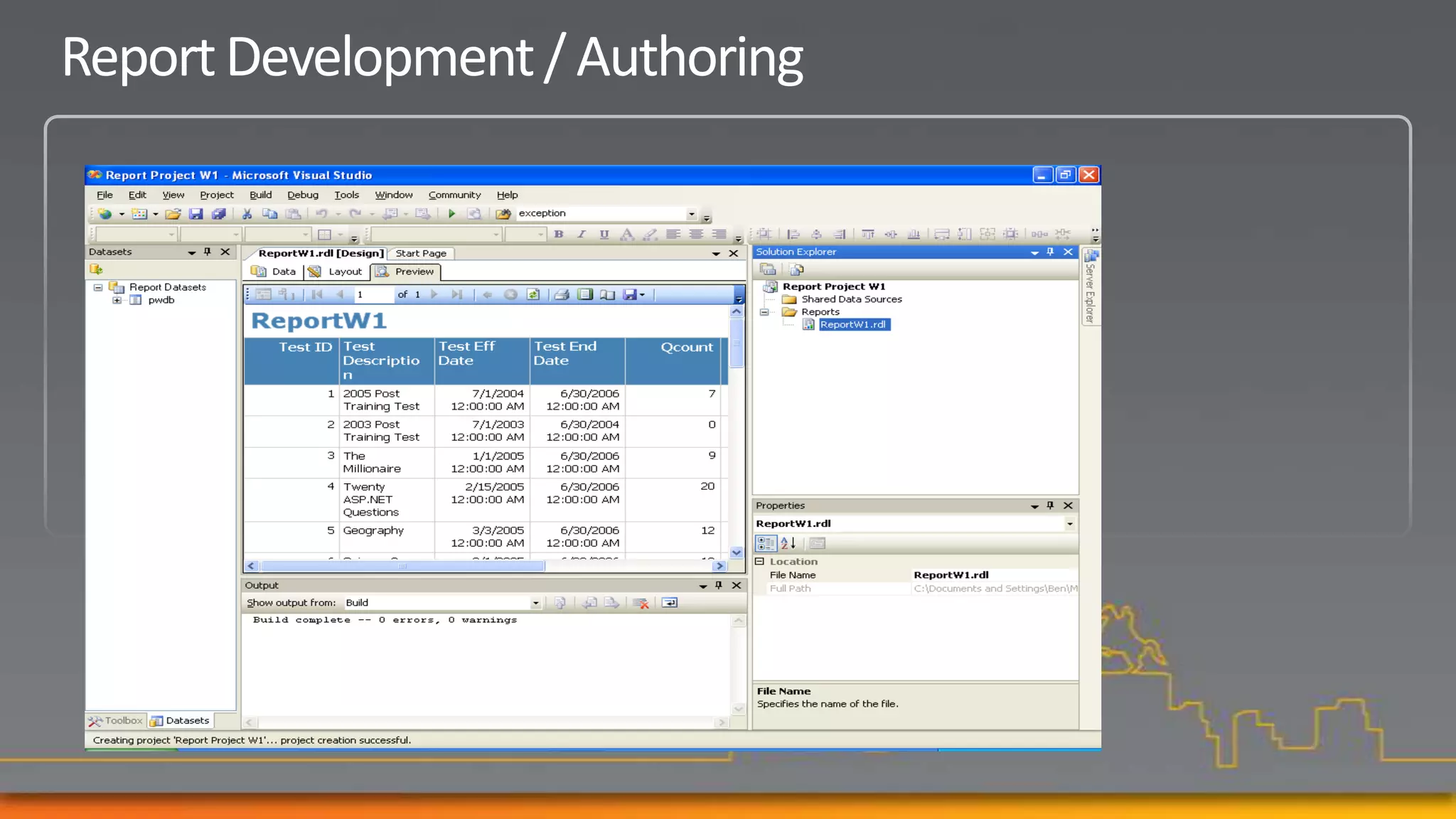
Task: Click the Copy icon in main toolbar
Action: pyautogui.click(x=270, y=214)
